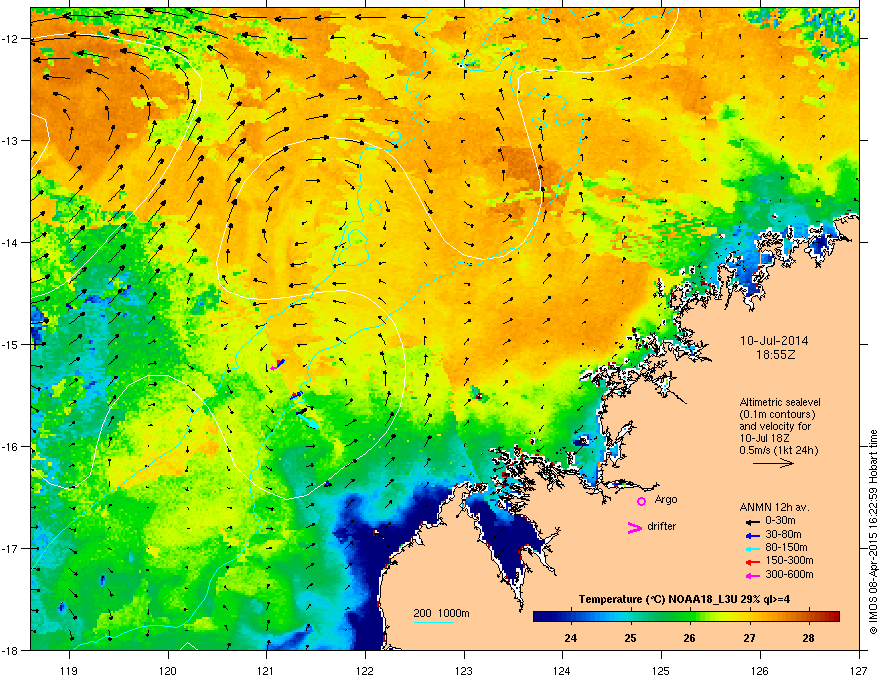This screenshot has width=880, height=680.
Task: Click the blue 30-80m legend arrow
Action: coord(753,536)
